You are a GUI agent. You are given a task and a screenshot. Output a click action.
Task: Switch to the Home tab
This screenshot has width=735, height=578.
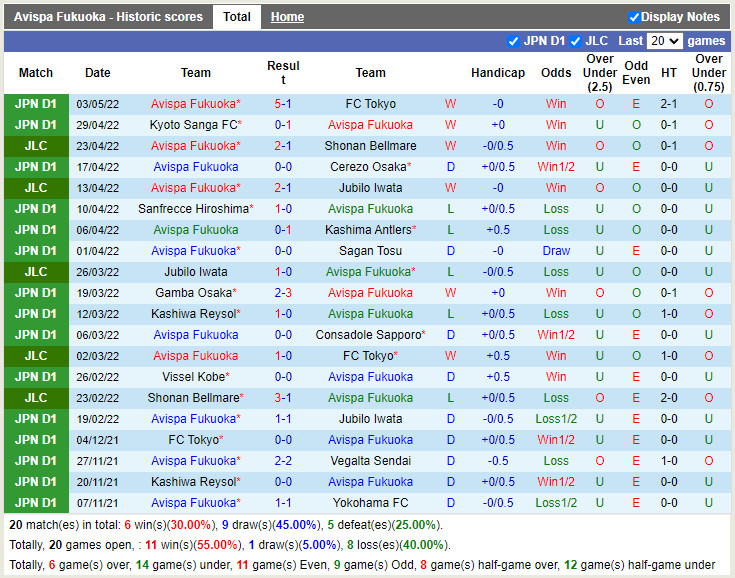pos(287,17)
